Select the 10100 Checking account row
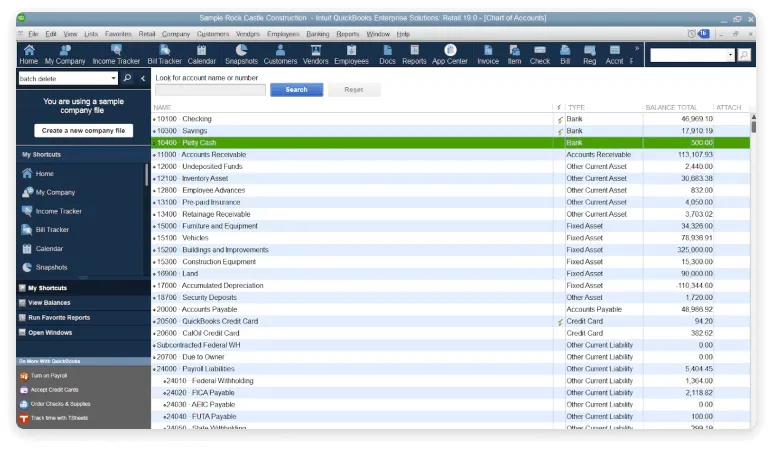 [450, 119]
